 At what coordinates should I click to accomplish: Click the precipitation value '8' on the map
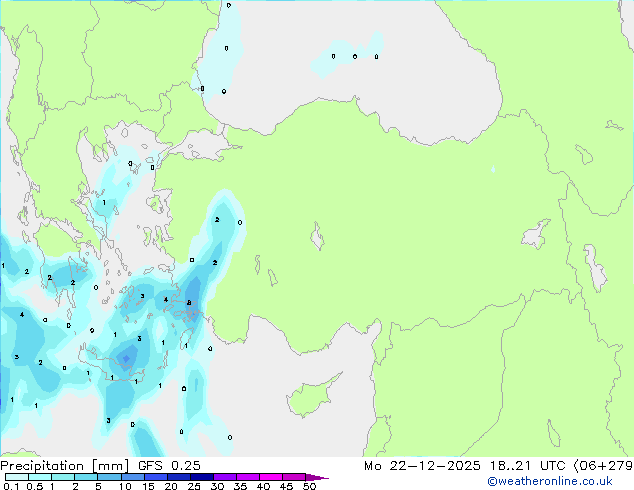tap(189, 303)
